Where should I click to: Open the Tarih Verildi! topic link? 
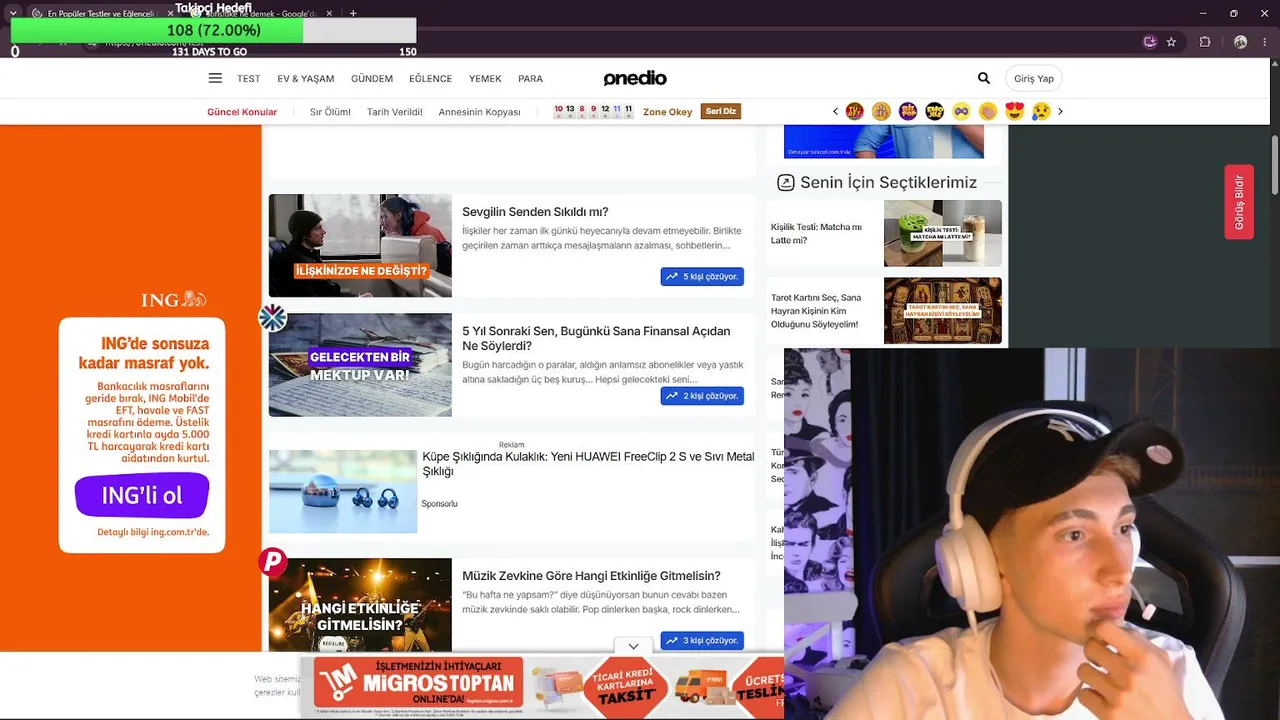(x=395, y=112)
